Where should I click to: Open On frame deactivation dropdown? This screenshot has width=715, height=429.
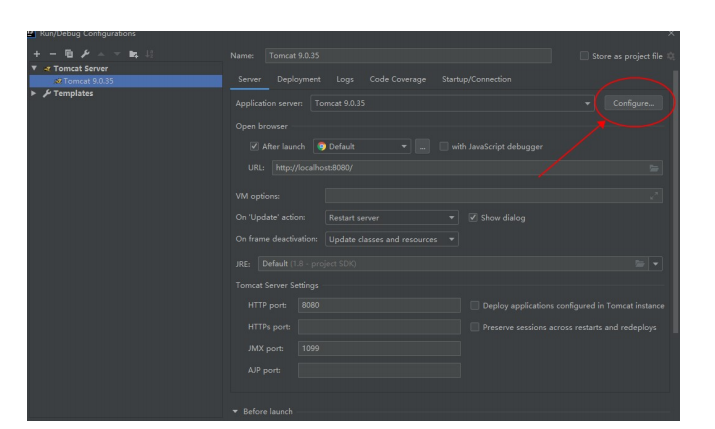pos(392,239)
